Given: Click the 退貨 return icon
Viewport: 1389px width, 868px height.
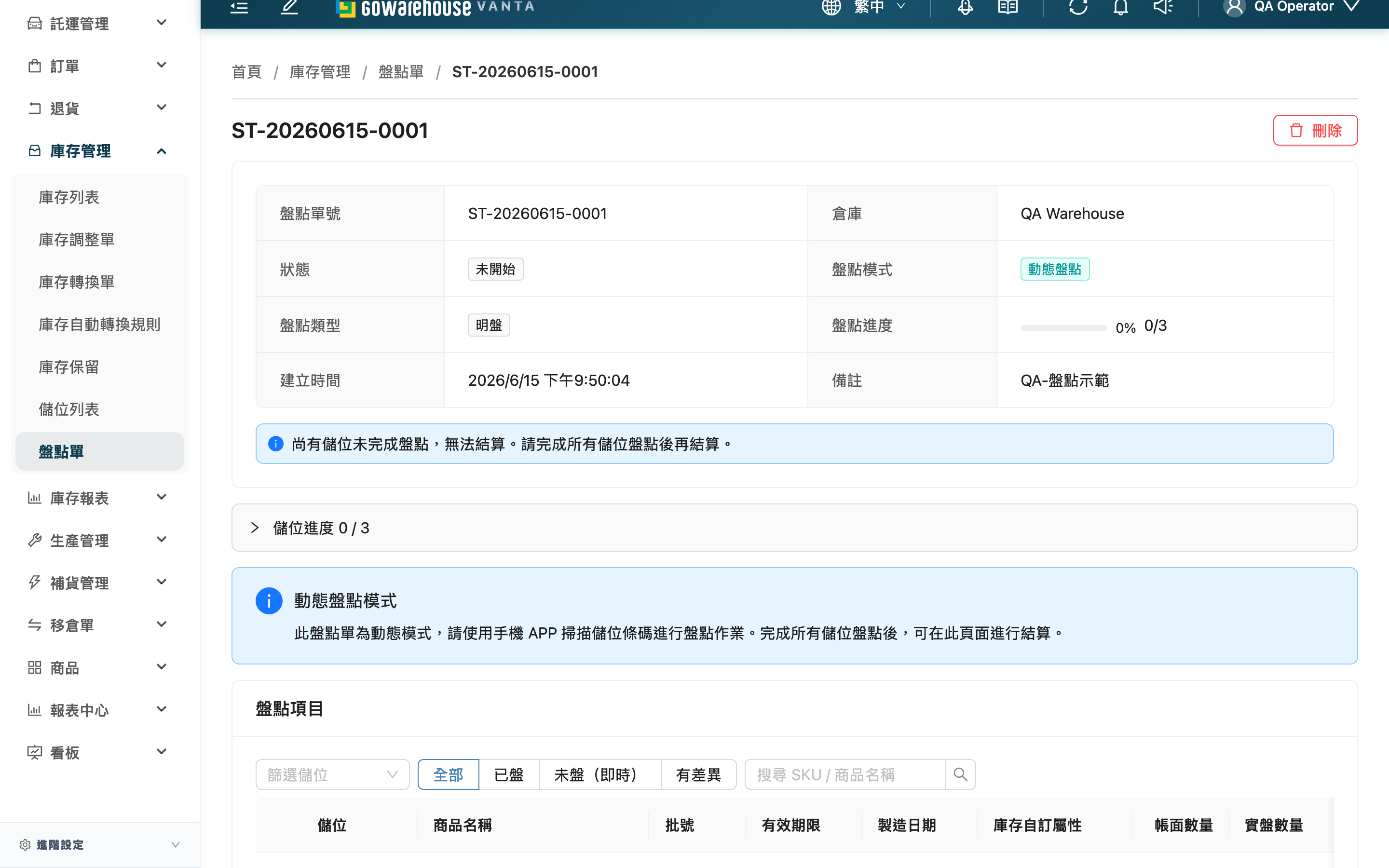Looking at the screenshot, I should pyautogui.click(x=34, y=108).
